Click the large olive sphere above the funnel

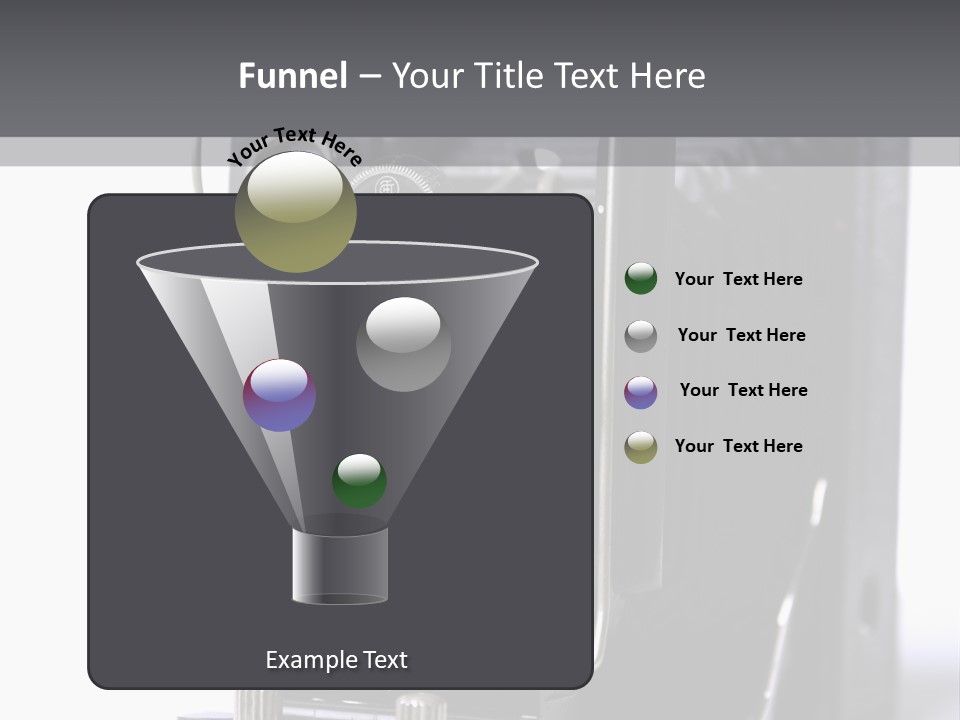click(x=295, y=211)
